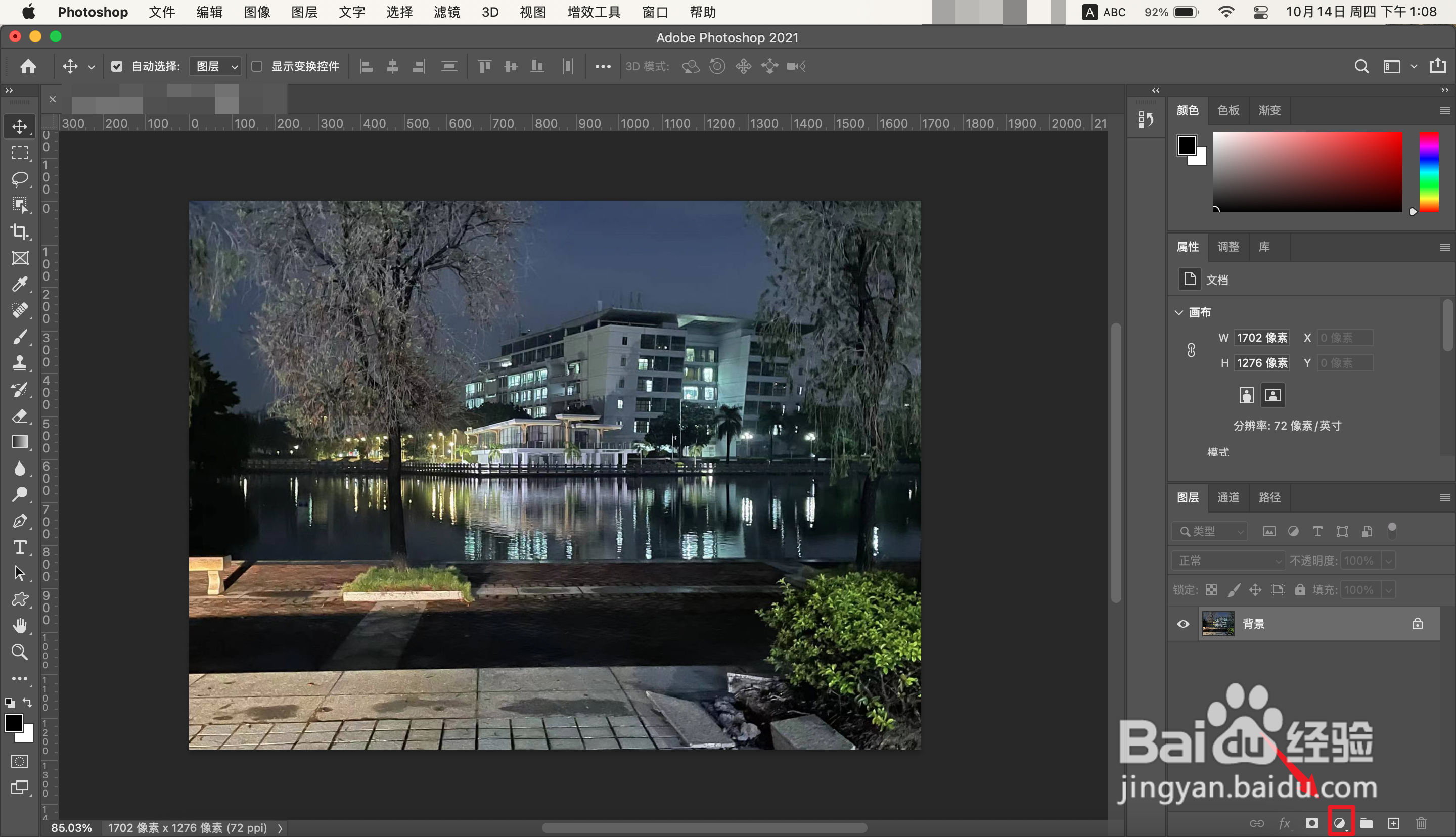Delete layer with trash icon

point(1421,823)
